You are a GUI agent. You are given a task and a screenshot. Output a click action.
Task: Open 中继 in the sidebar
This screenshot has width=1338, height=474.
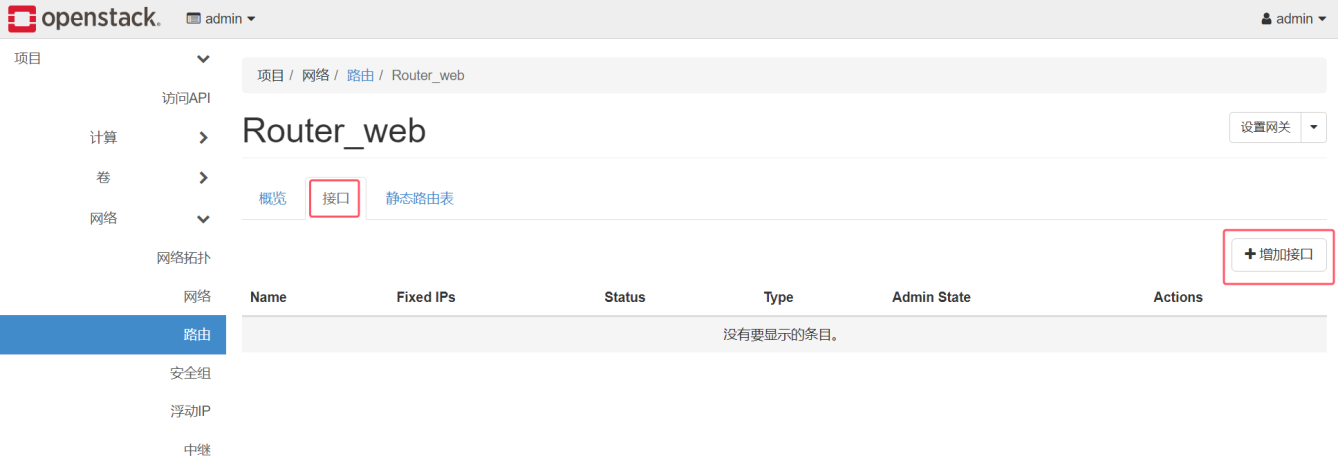pyautogui.click(x=197, y=450)
